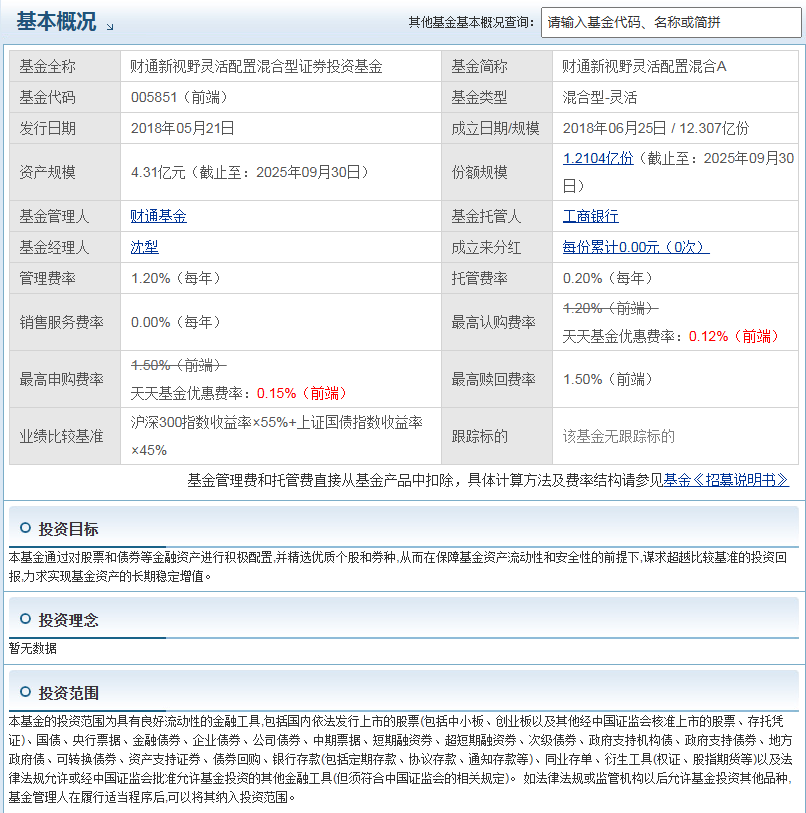The width and height of the screenshot is (806, 813).
Task: Click the inception value 2018年06月25日 / 12.307亿份
Action: (656, 128)
